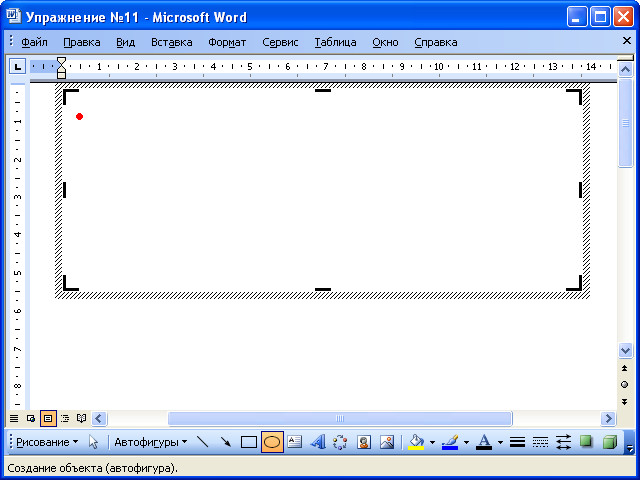Insert clip art picture

pyautogui.click(x=364, y=442)
